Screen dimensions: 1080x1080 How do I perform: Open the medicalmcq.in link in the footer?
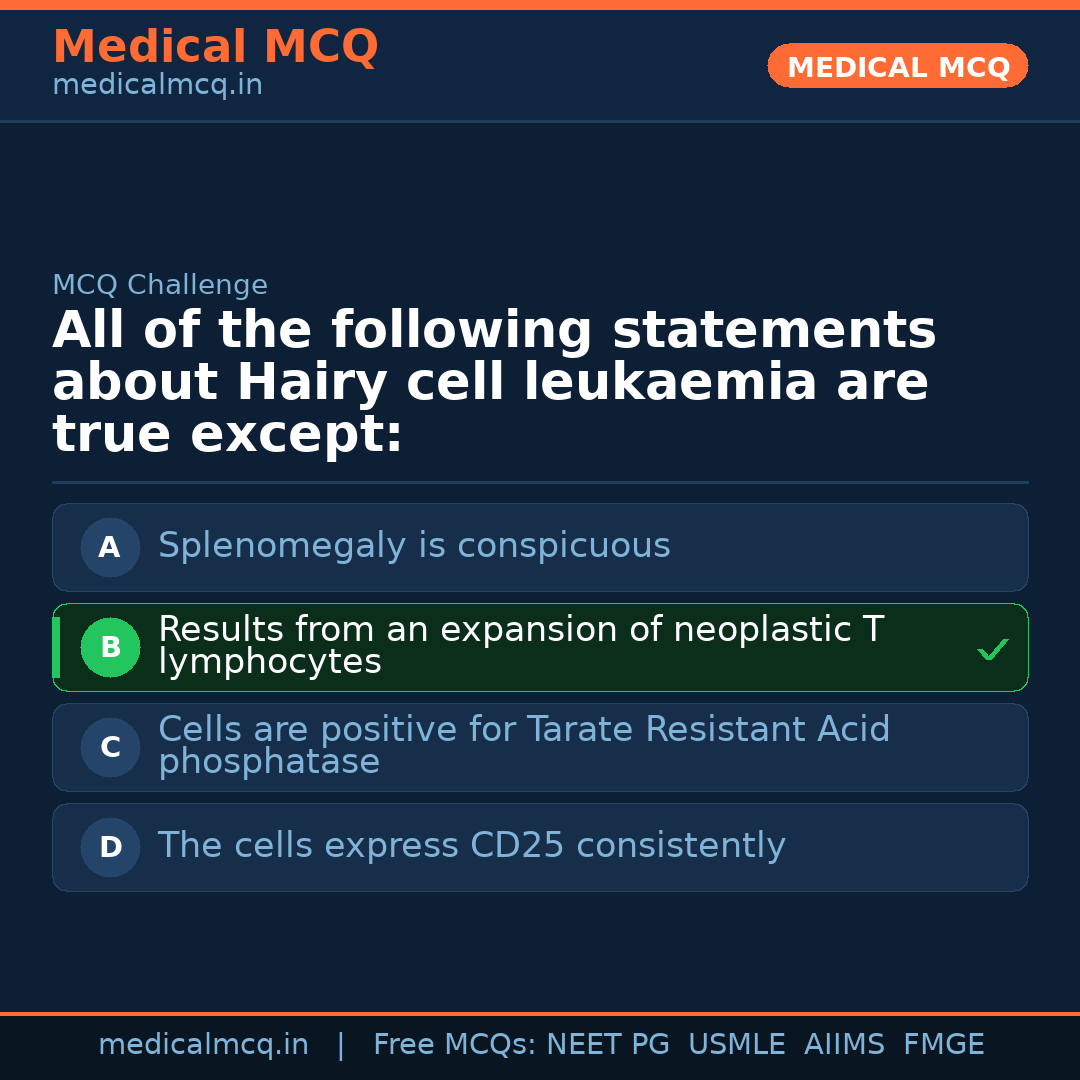click(203, 1045)
